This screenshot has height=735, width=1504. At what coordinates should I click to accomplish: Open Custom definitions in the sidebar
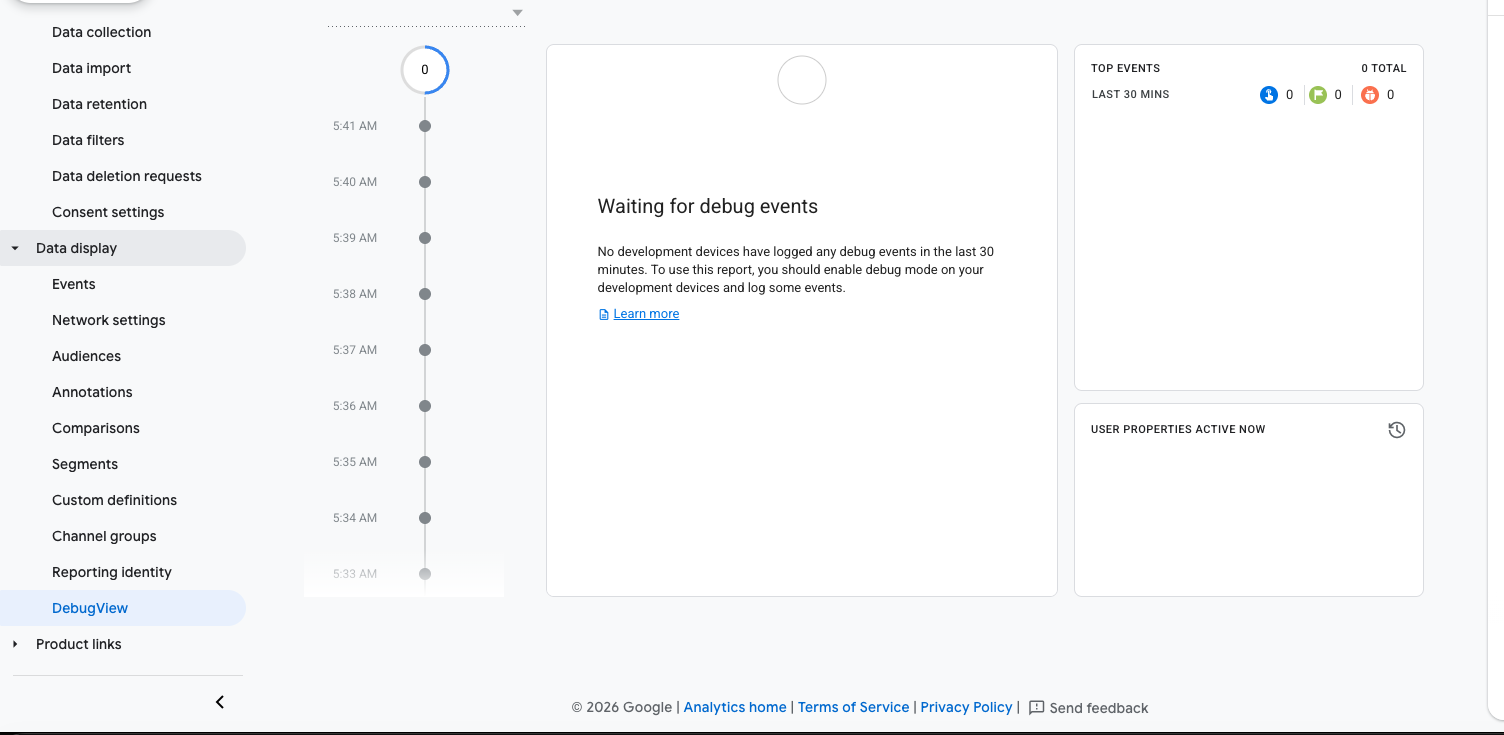(114, 500)
